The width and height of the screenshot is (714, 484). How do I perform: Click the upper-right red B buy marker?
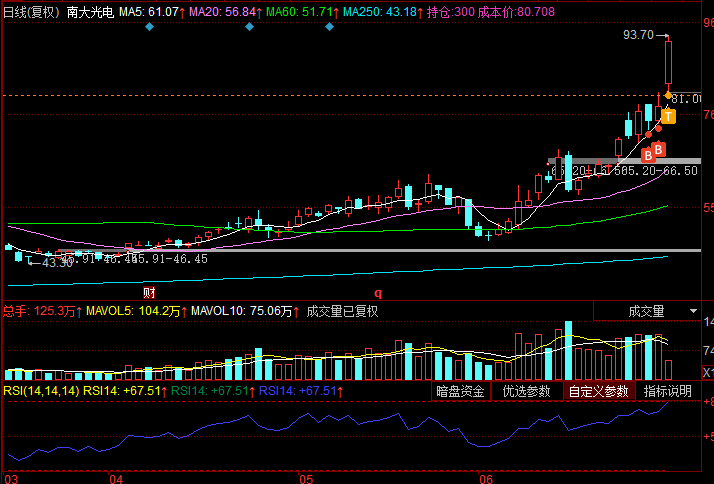point(658,149)
